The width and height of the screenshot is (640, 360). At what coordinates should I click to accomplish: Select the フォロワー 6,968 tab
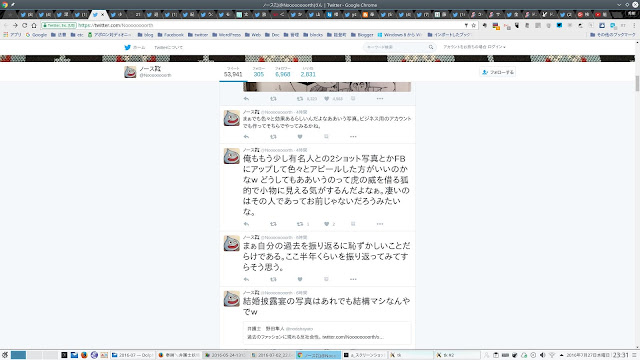(x=282, y=72)
